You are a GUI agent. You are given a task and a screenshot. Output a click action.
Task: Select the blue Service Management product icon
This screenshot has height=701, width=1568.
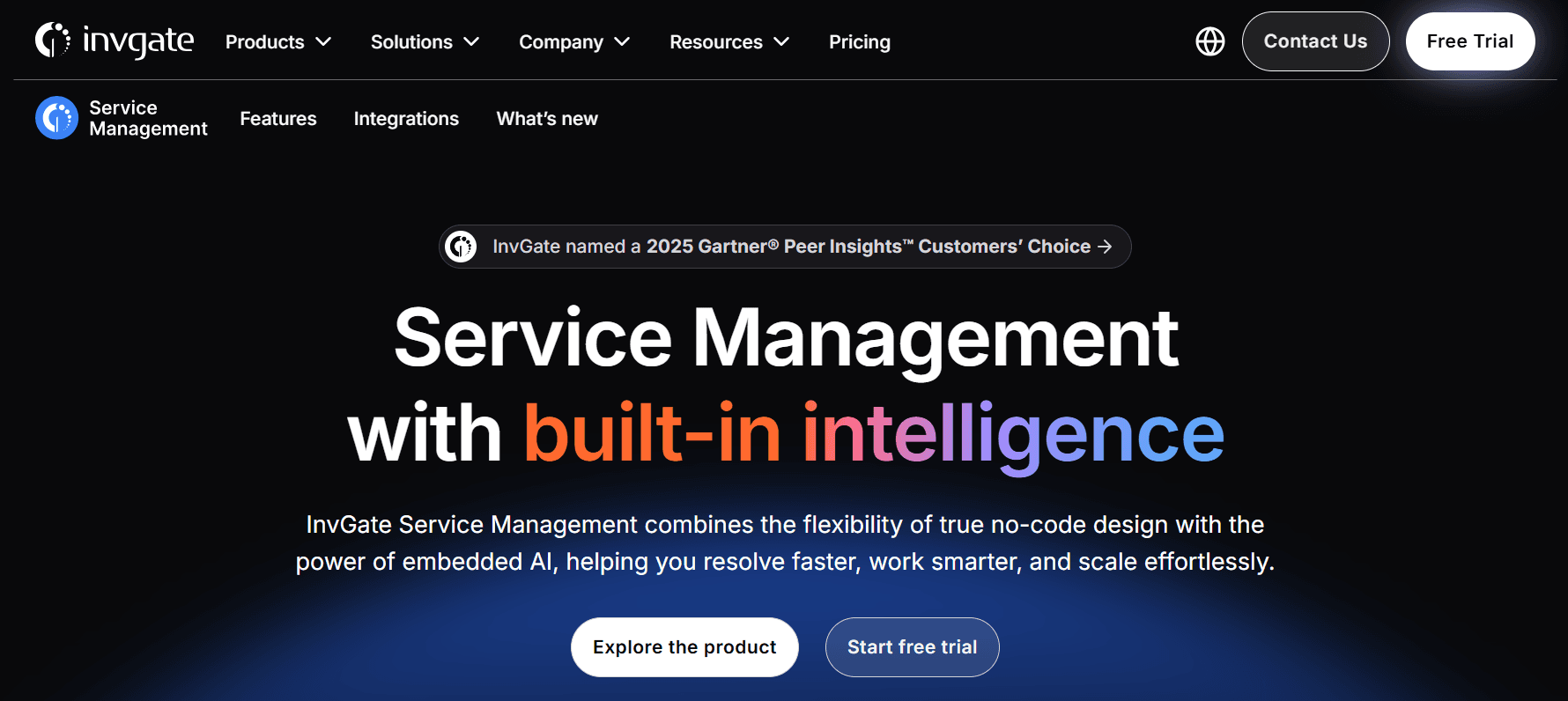point(56,118)
